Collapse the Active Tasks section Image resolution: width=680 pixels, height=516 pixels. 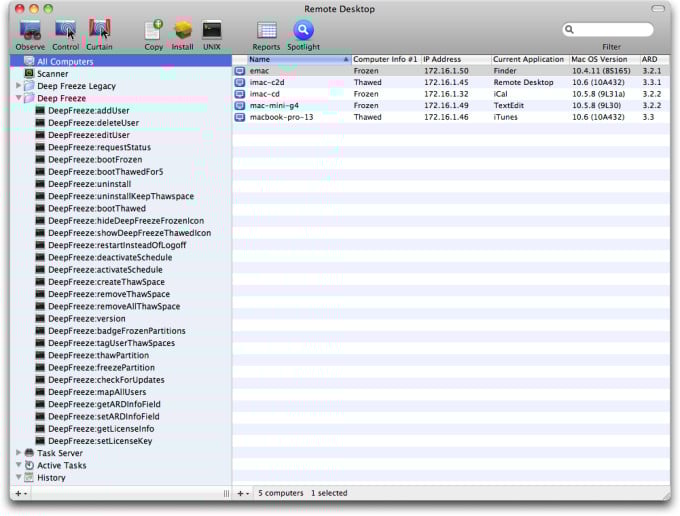point(18,465)
